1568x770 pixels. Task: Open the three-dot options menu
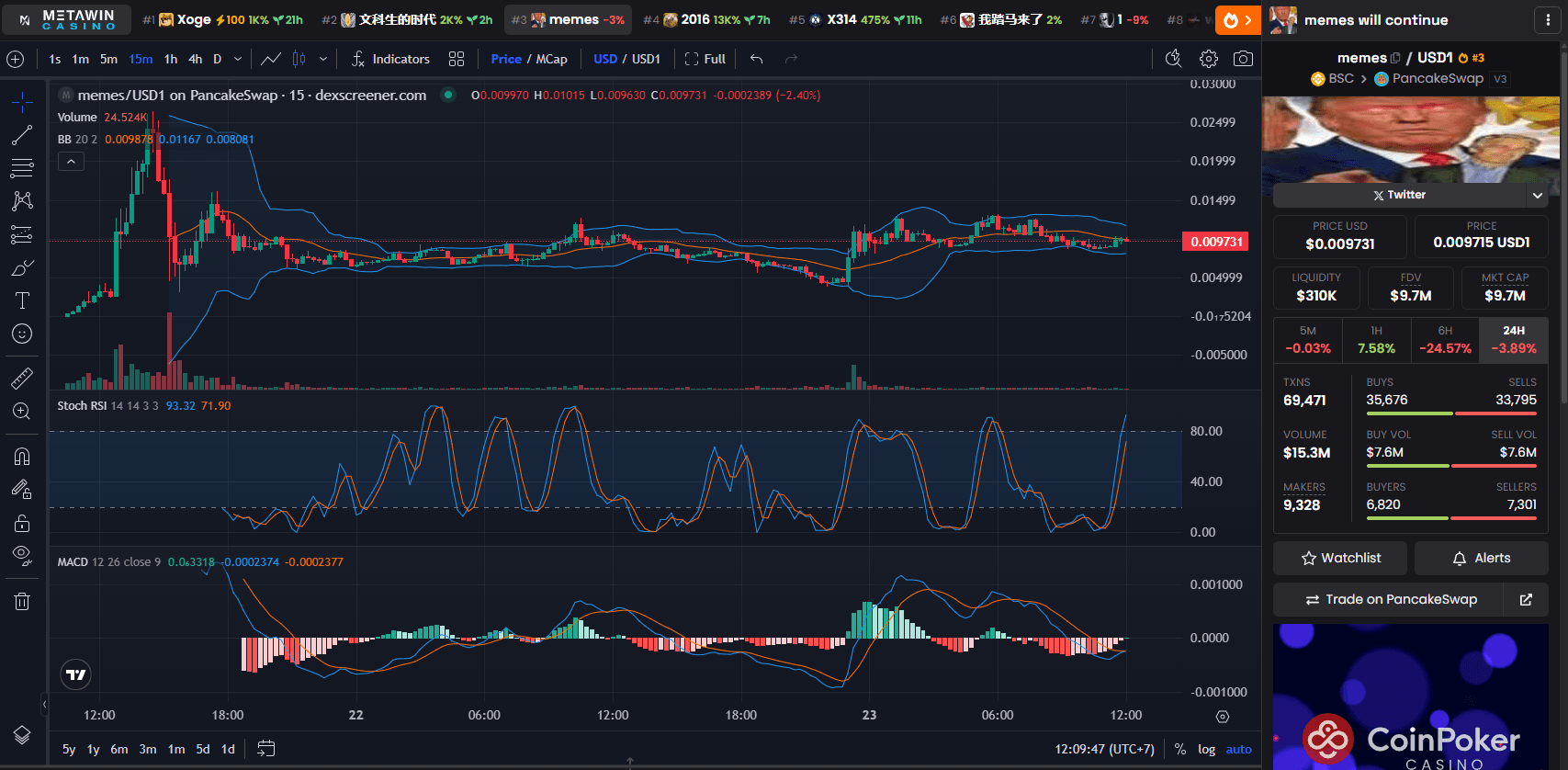click(x=1548, y=19)
